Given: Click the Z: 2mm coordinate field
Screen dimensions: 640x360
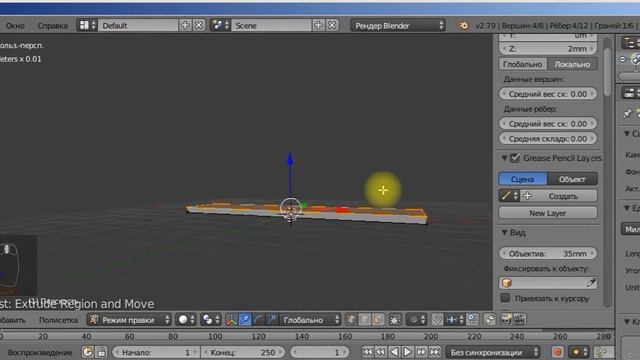Looking at the screenshot, I should [x=548, y=48].
